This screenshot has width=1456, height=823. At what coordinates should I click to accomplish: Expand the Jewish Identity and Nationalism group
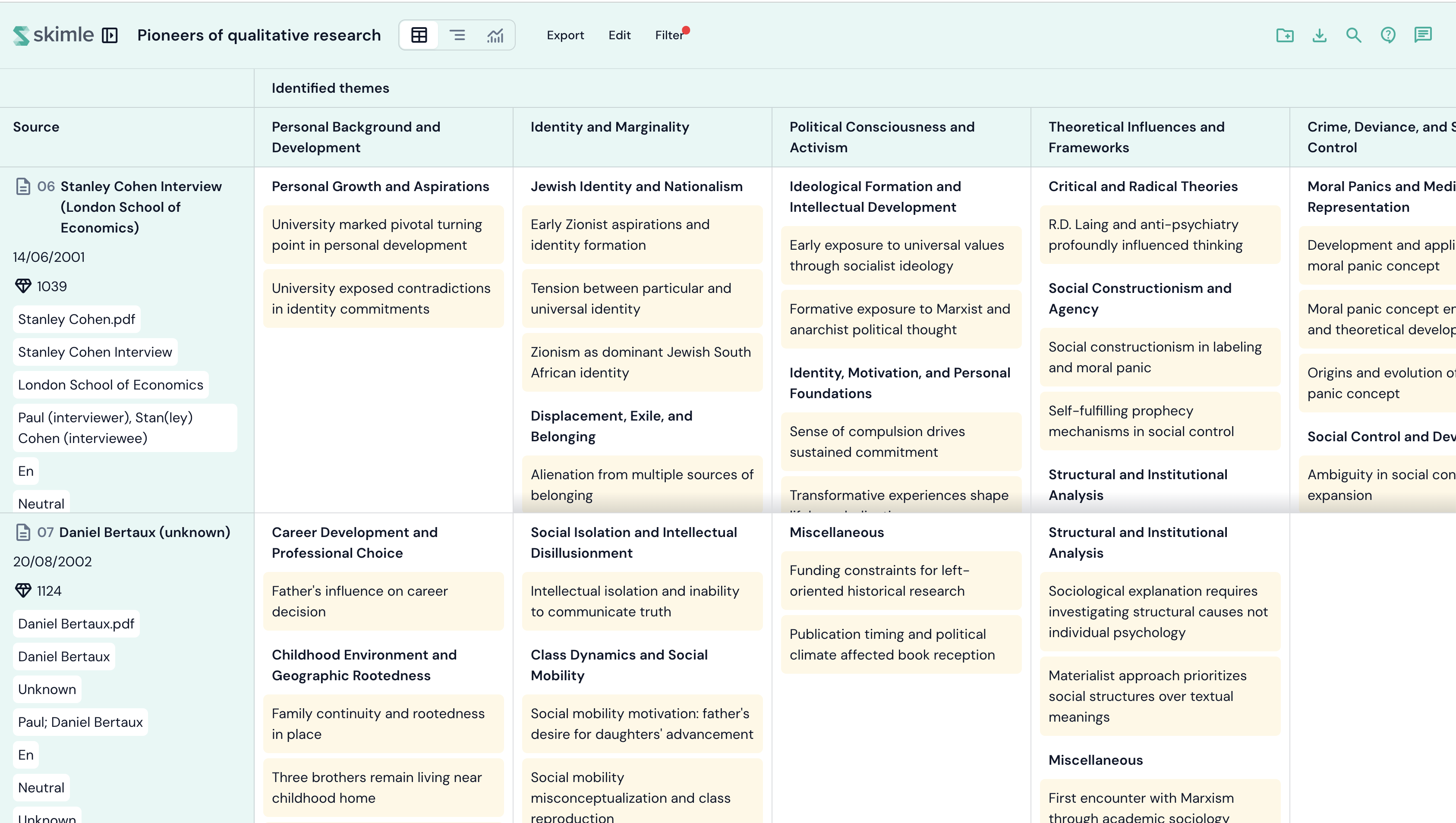636,186
